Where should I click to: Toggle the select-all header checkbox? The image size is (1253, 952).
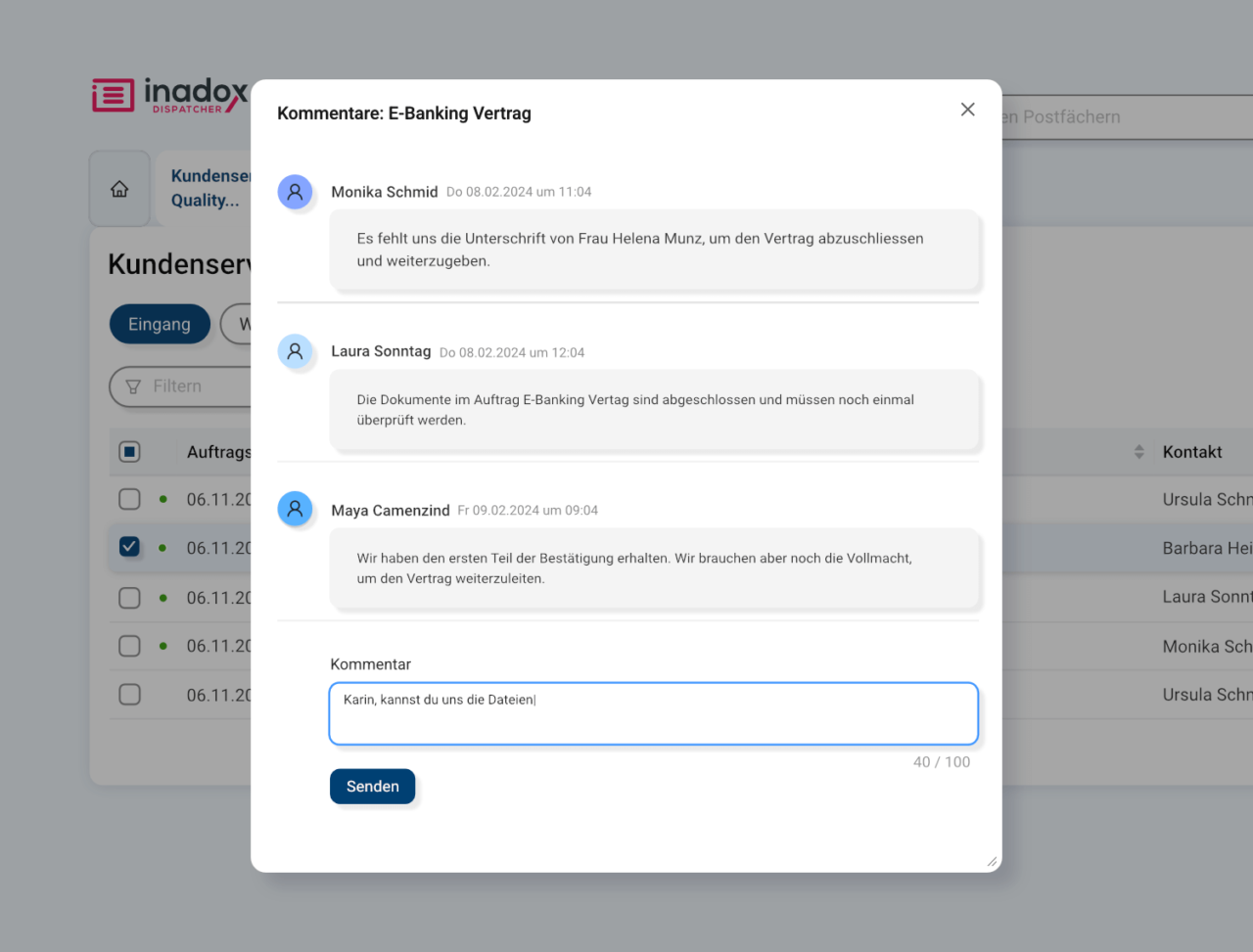129,452
